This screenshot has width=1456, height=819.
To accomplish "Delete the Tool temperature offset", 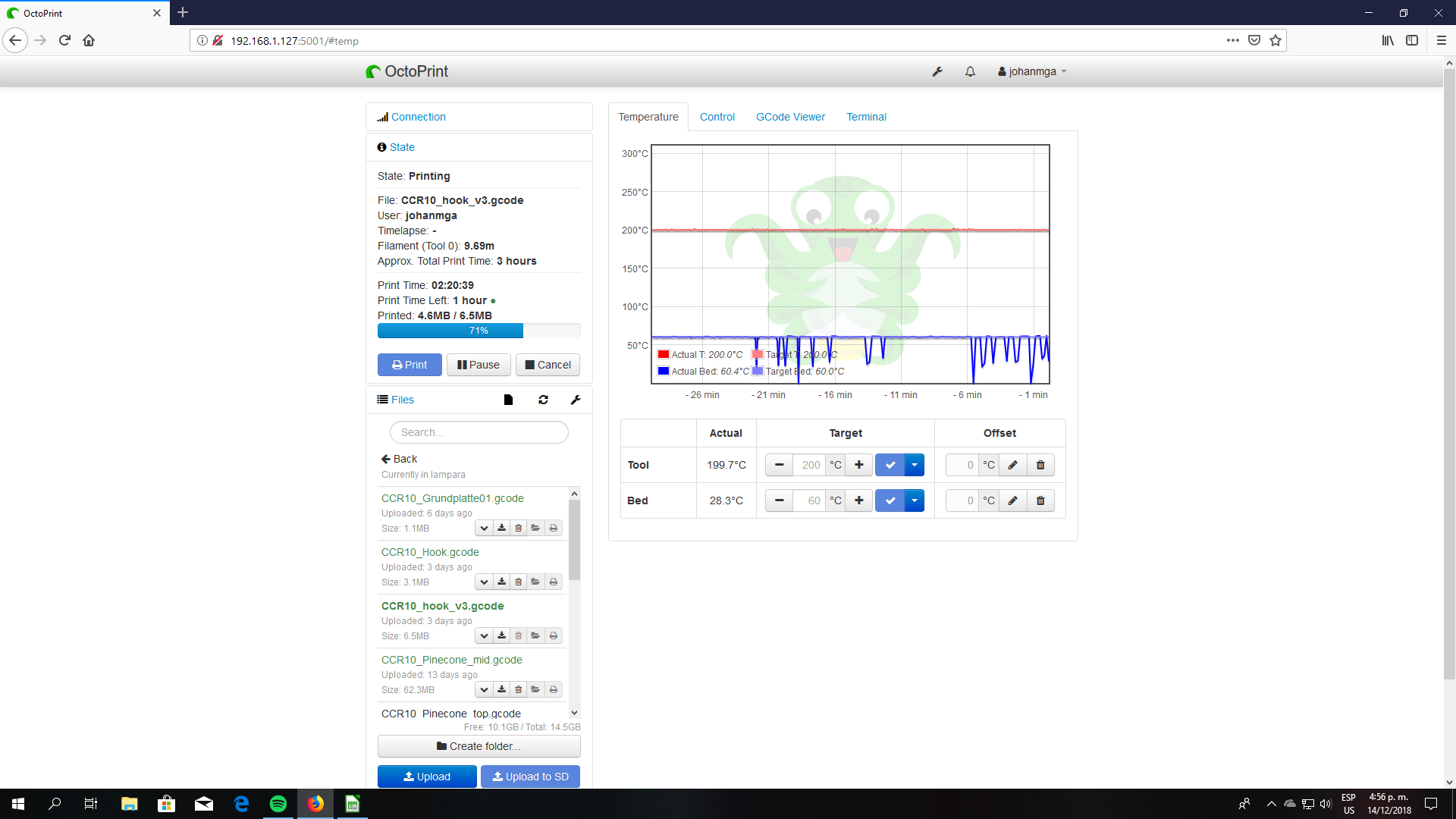I will pos(1040,465).
